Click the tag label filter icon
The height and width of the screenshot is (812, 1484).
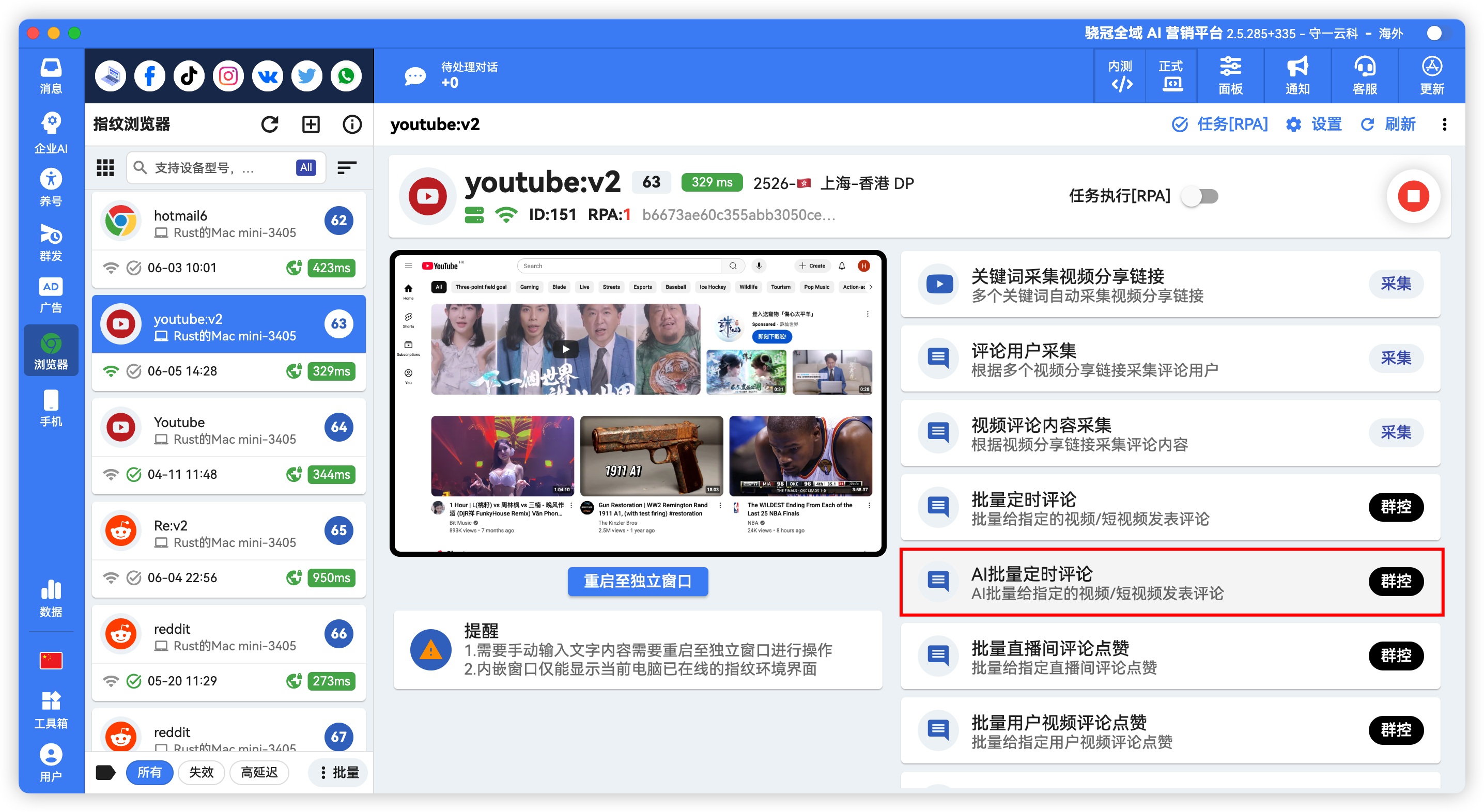click(105, 772)
